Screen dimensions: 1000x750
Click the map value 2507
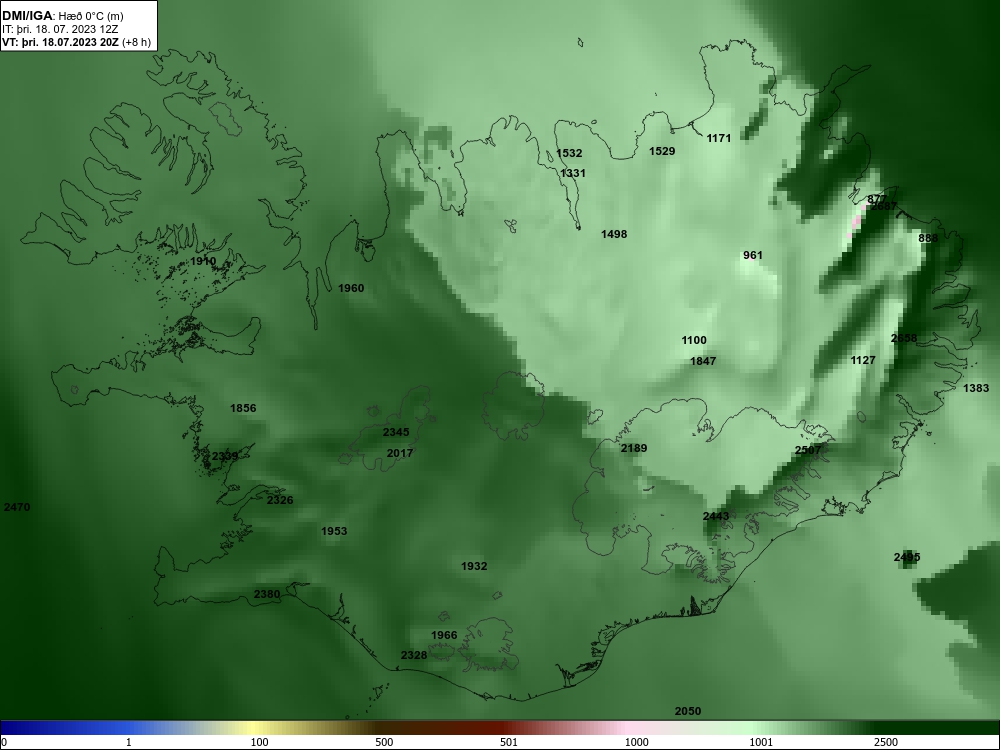[x=808, y=450]
